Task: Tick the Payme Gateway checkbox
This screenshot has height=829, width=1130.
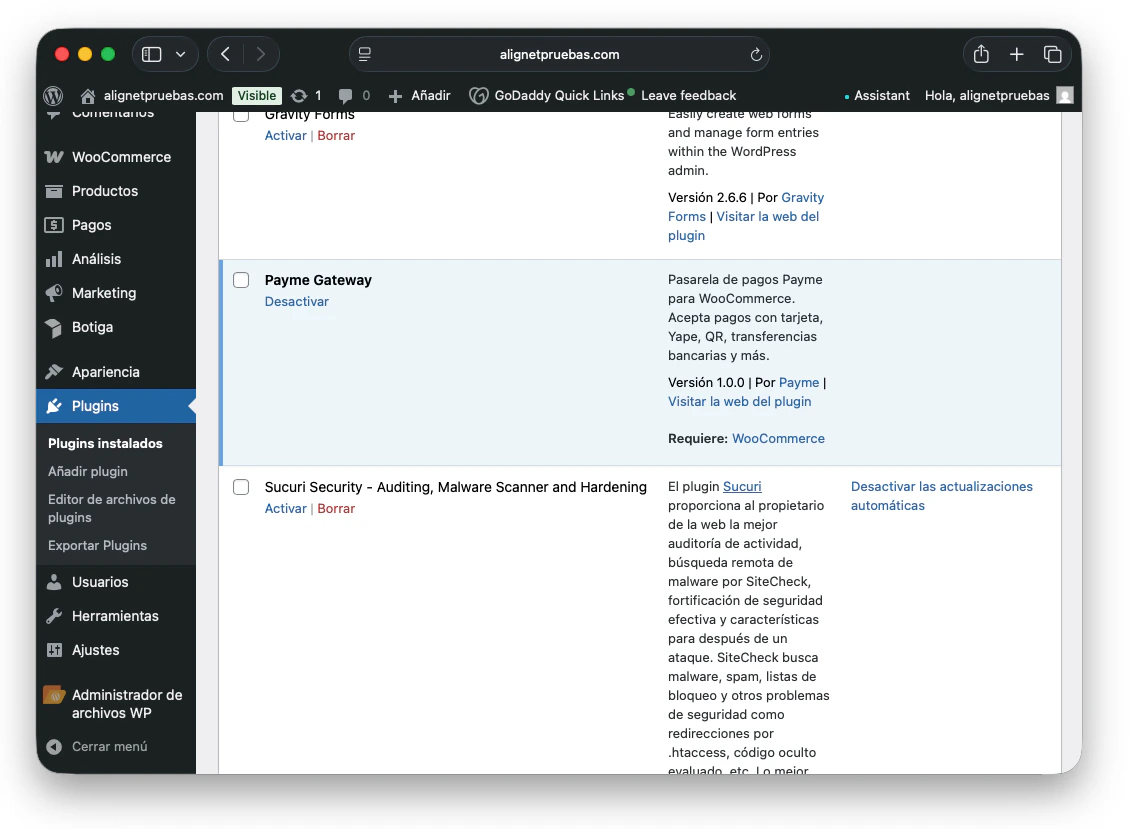Action: tap(241, 280)
